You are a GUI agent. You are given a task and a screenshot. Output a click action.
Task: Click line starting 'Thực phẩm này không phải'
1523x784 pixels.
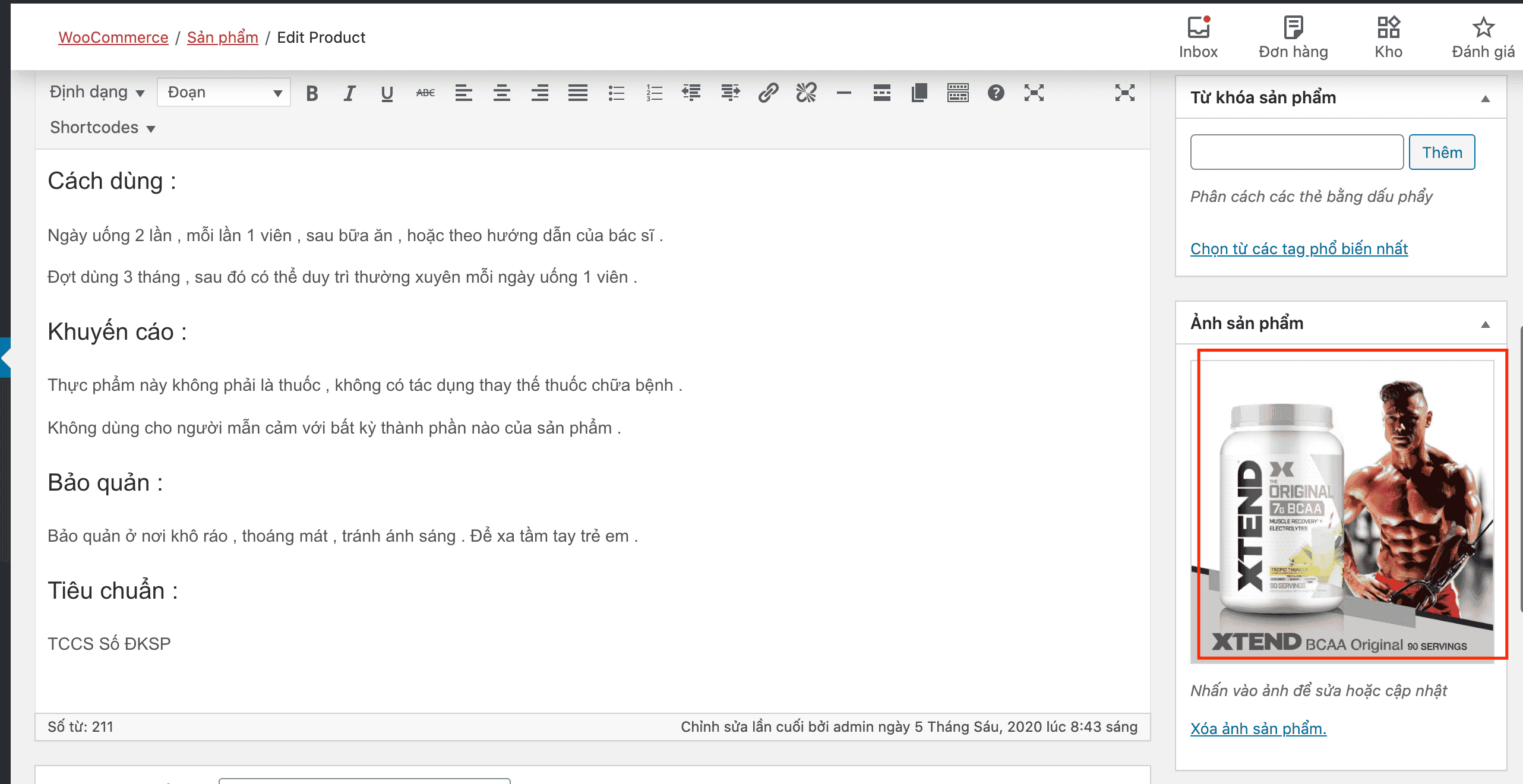tap(365, 385)
